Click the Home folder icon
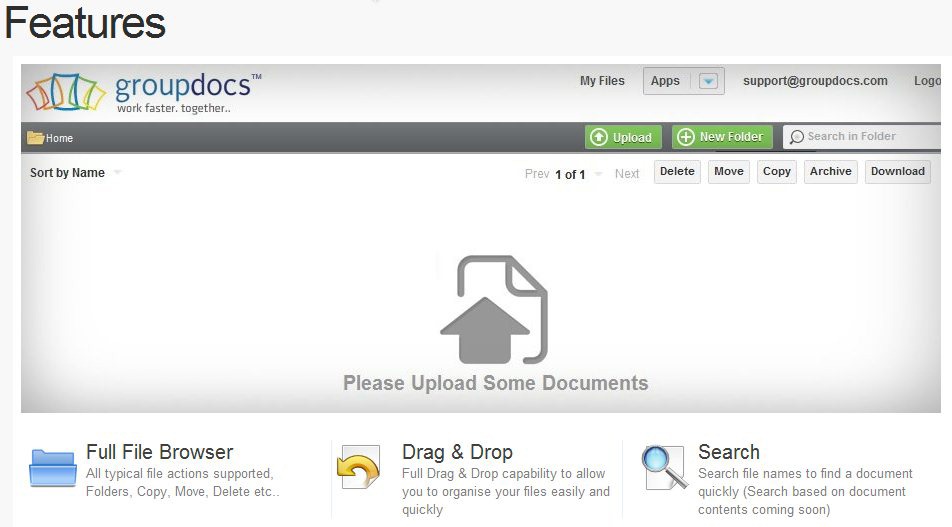This screenshot has height=527, width=952. (35, 138)
